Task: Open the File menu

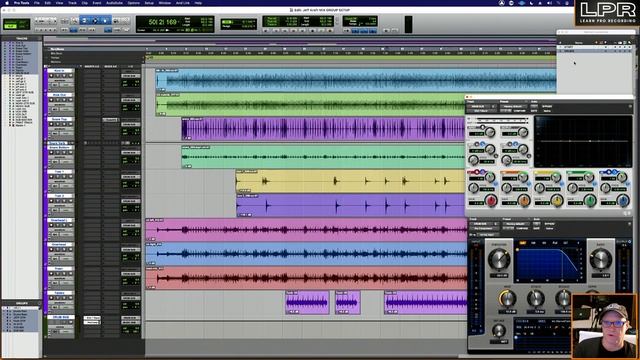Action: click(x=37, y=2)
